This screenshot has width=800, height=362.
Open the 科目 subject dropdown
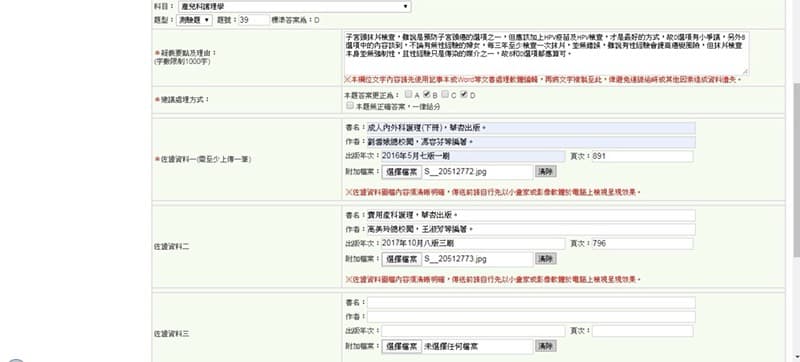tap(294, 7)
